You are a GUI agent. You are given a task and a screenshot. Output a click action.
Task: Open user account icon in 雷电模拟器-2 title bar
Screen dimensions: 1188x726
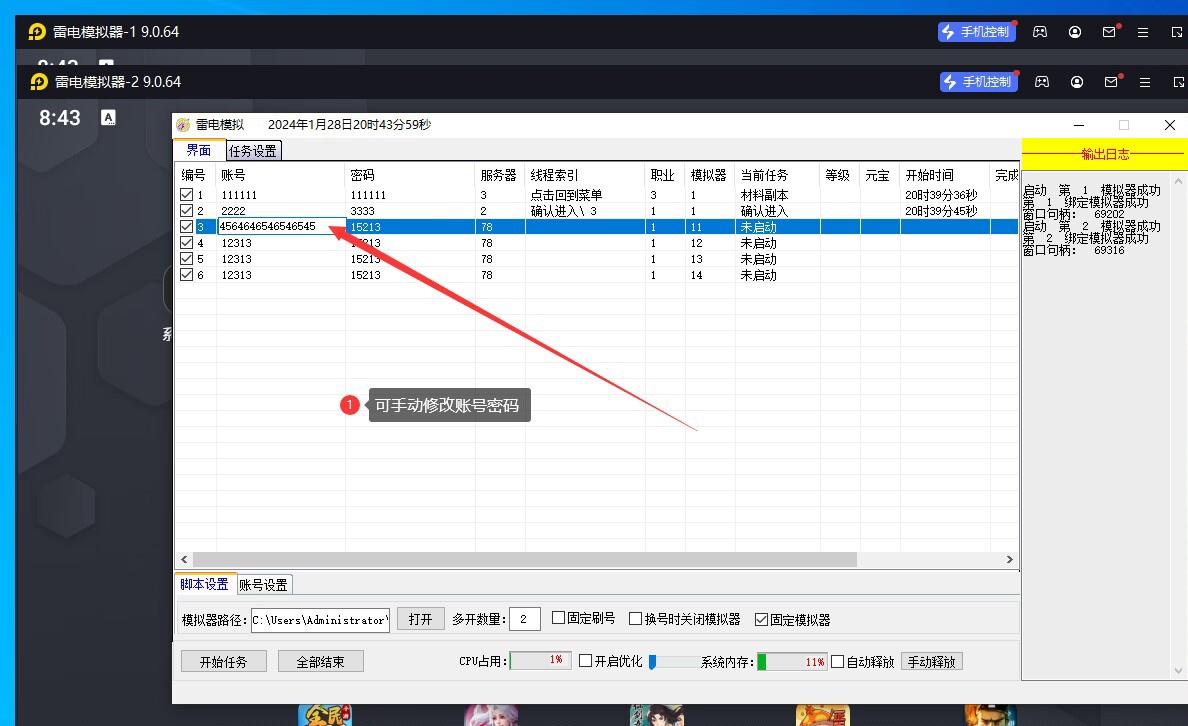[x=1077, y=82]
